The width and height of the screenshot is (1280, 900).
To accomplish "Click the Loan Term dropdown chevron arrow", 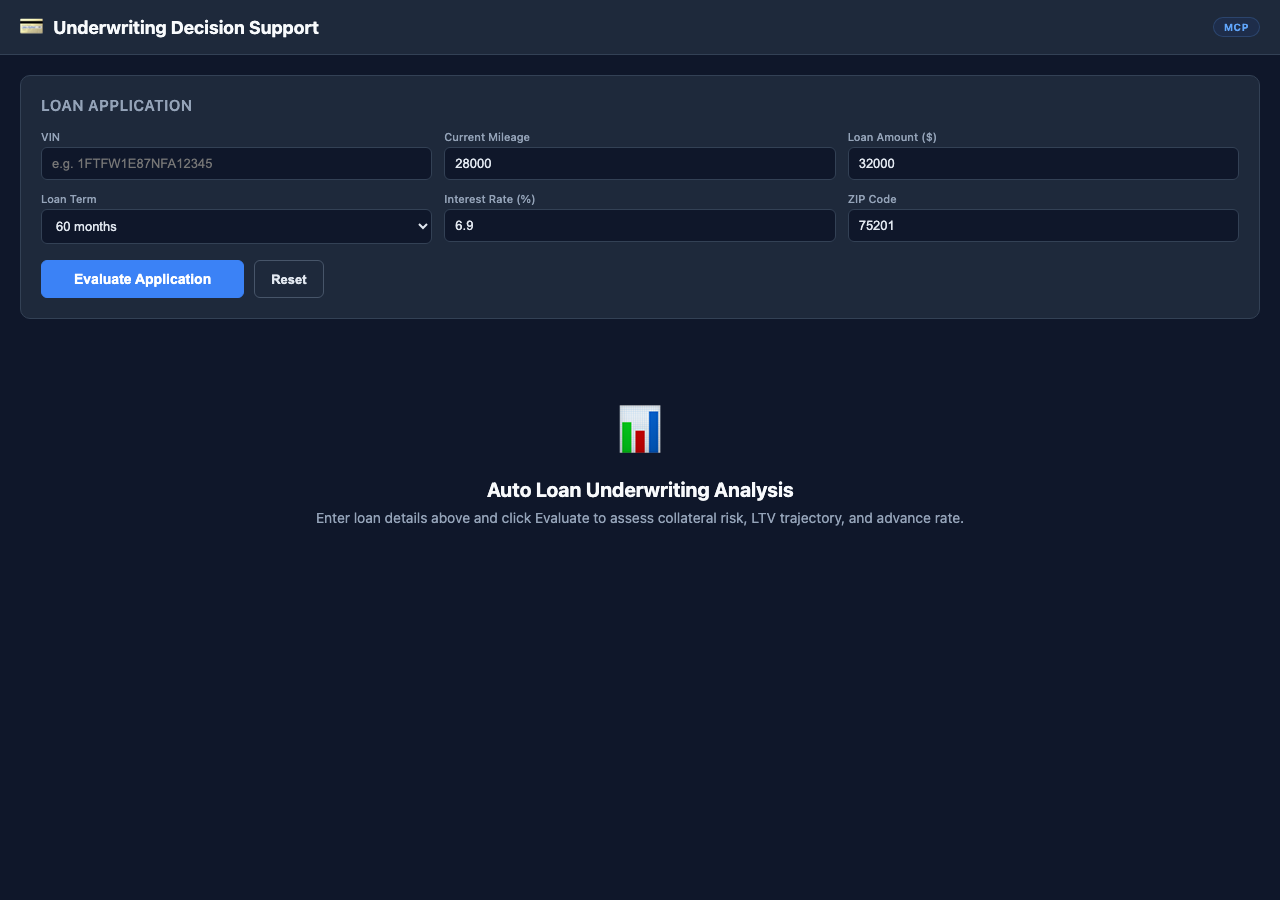I will (x=420, y=226).
